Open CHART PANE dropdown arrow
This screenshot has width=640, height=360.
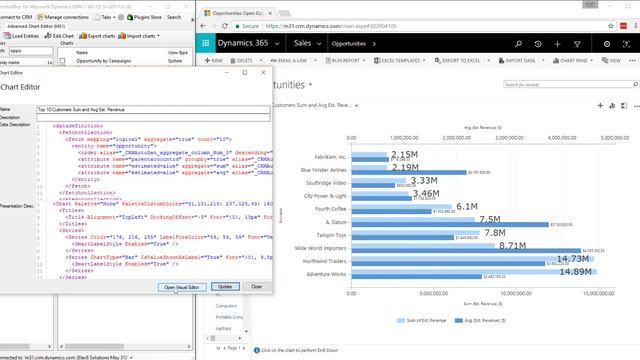pyautogui.click(x=591, y=60)
